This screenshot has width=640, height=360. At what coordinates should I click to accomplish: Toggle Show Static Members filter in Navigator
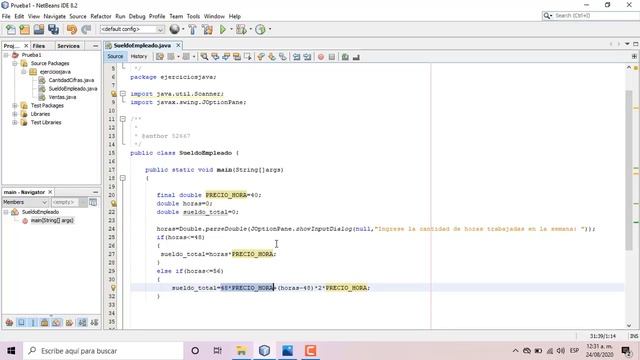(x=33, y=323)
